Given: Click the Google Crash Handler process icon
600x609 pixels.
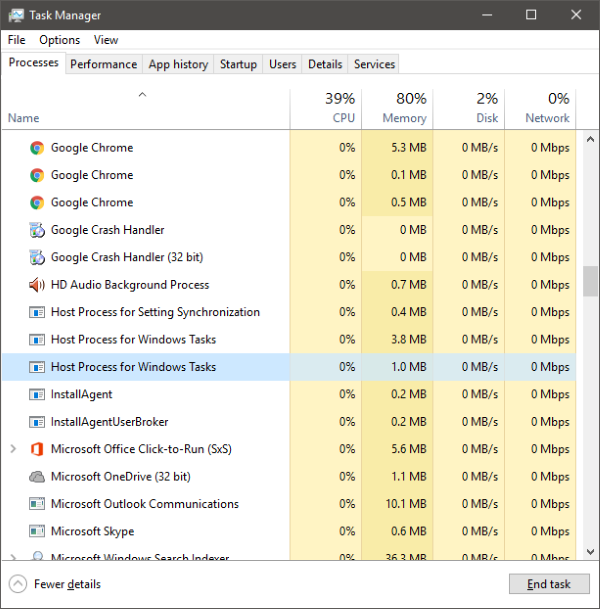Looking at the screenshot, I should point(37,230).
